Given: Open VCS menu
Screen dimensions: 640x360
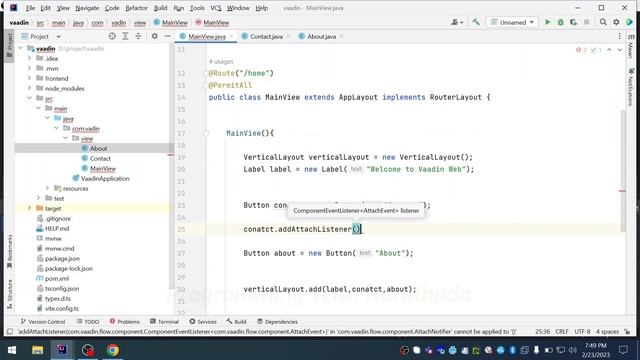Looking at the screenshot, I should [216, 8].
